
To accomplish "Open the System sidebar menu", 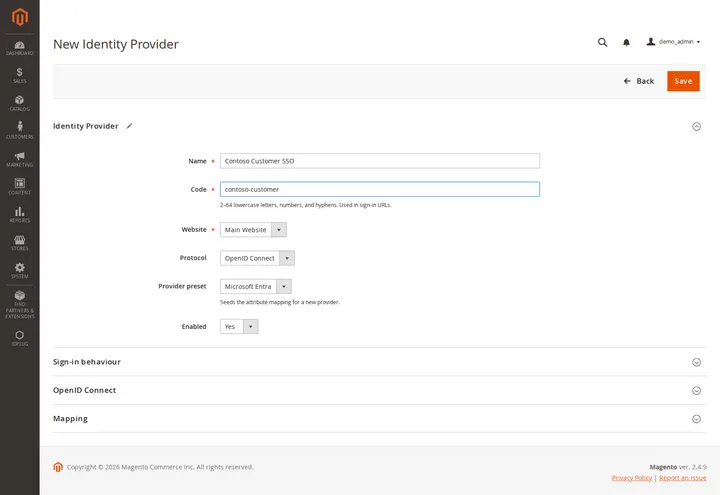I will pos(20,271).
